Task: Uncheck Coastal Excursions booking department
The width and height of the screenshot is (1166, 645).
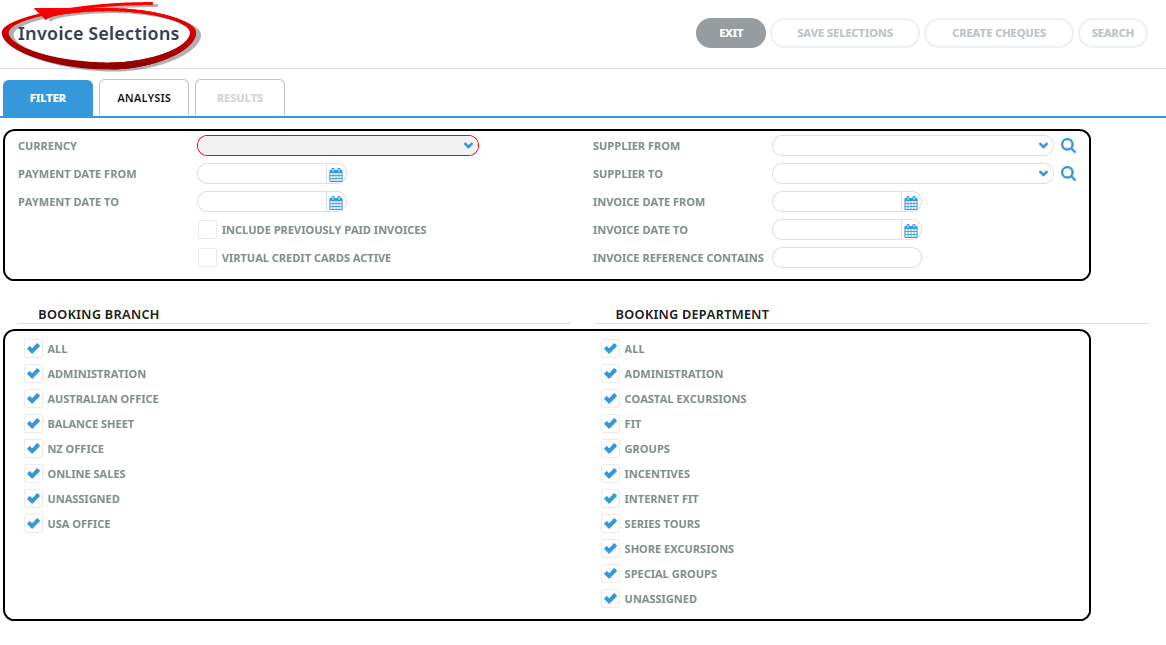Action: (610, 399)
